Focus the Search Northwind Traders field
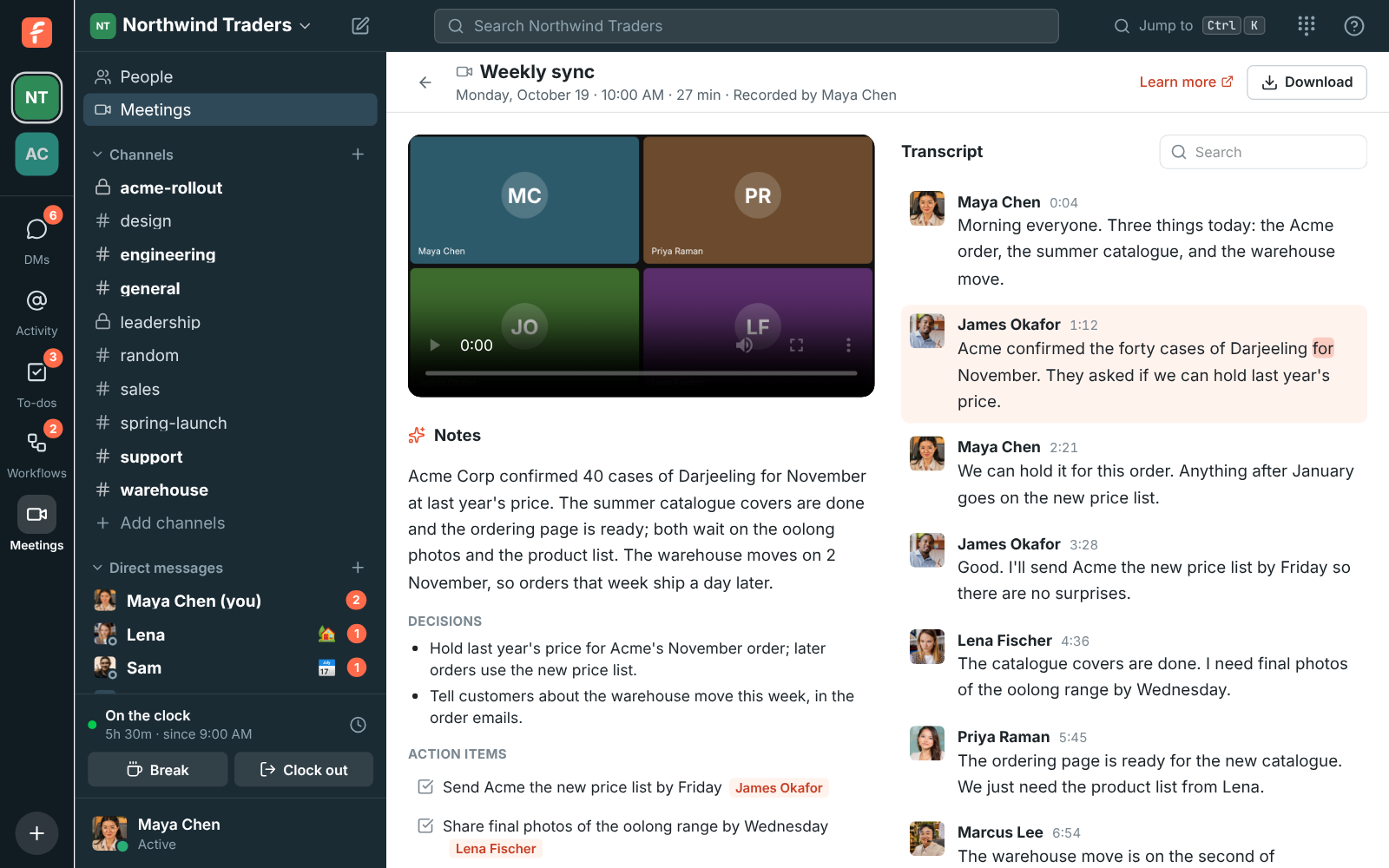 tap(747, 26)
